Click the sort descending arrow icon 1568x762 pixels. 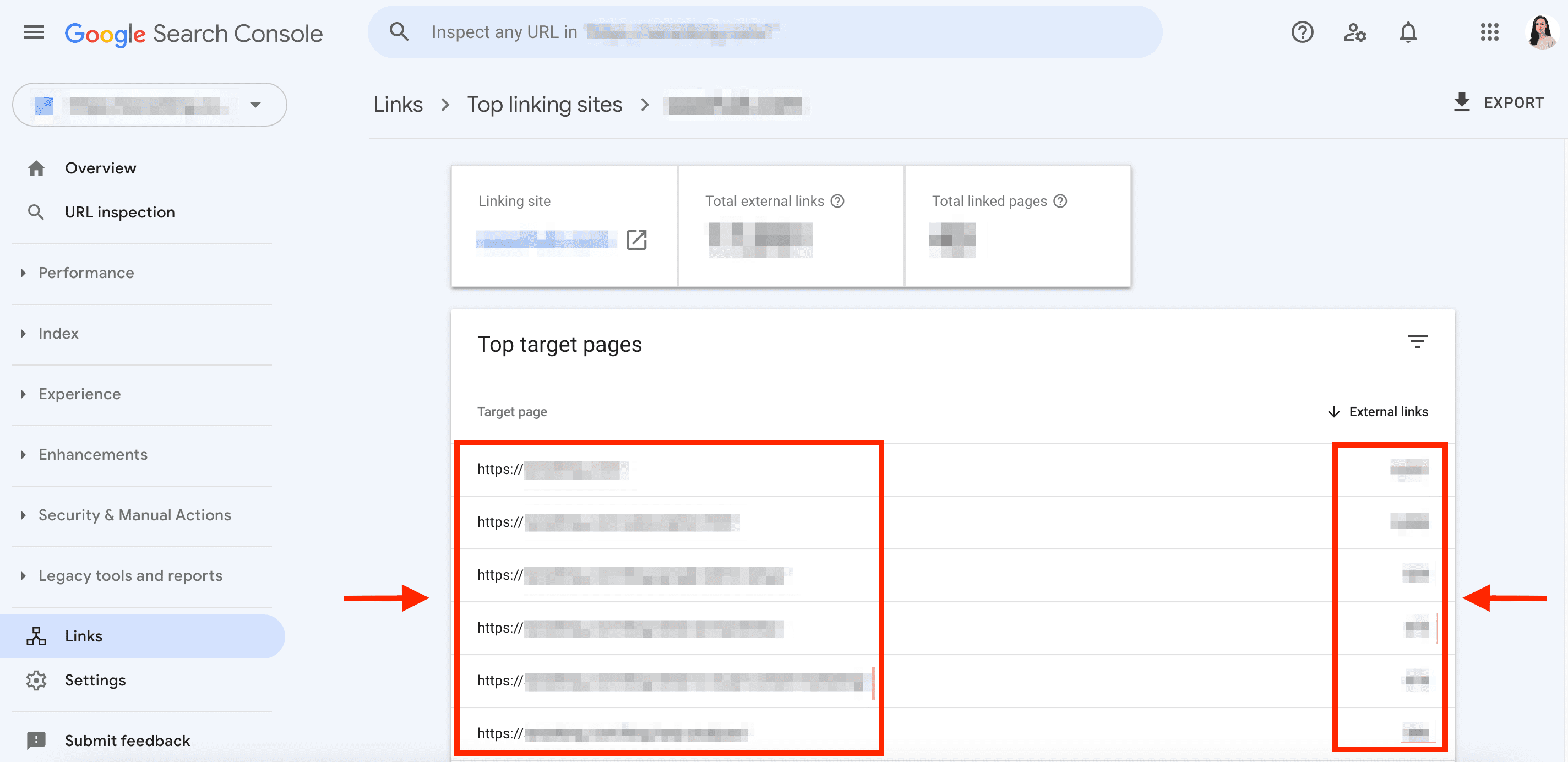point(1333,412)
